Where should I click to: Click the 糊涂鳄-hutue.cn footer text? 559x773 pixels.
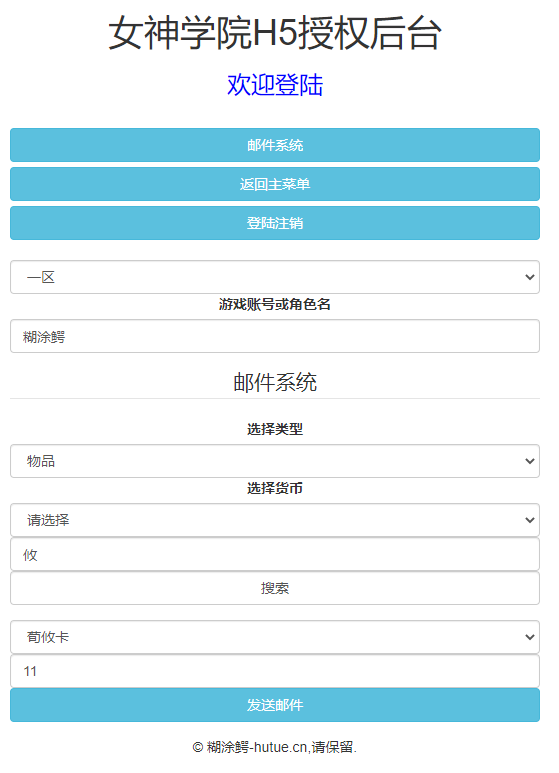[257, 747]
